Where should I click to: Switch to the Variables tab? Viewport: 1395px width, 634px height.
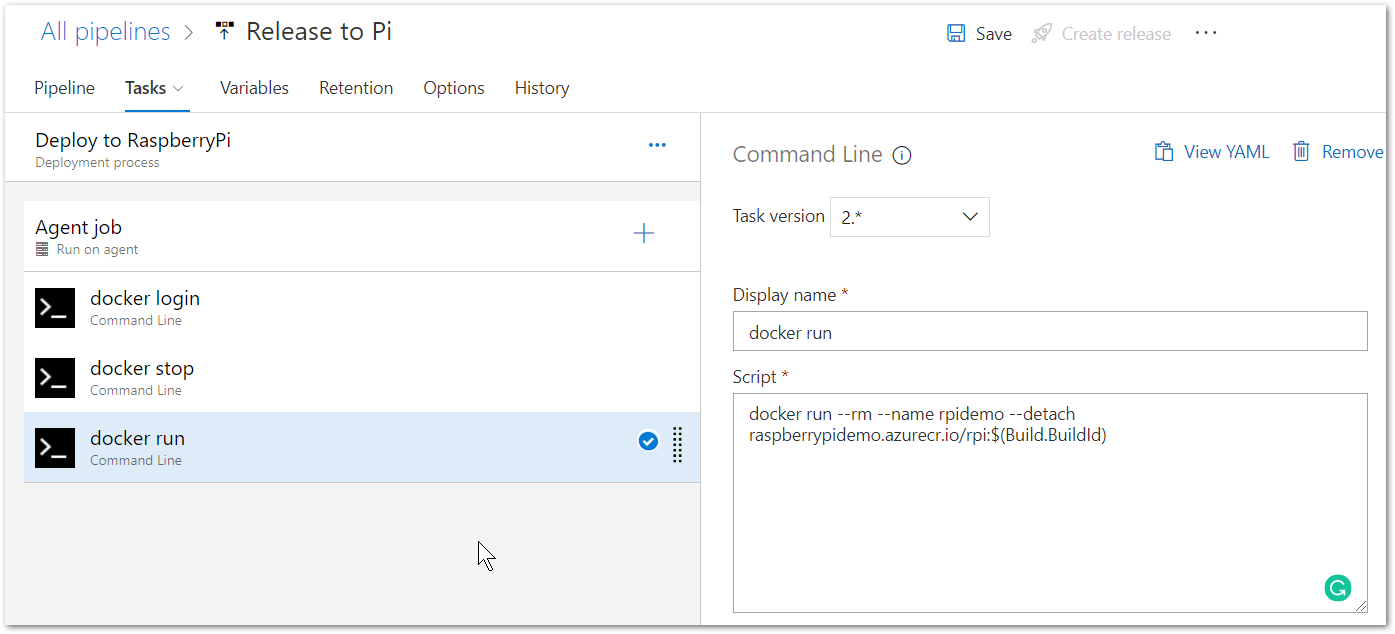pos(254,88)
